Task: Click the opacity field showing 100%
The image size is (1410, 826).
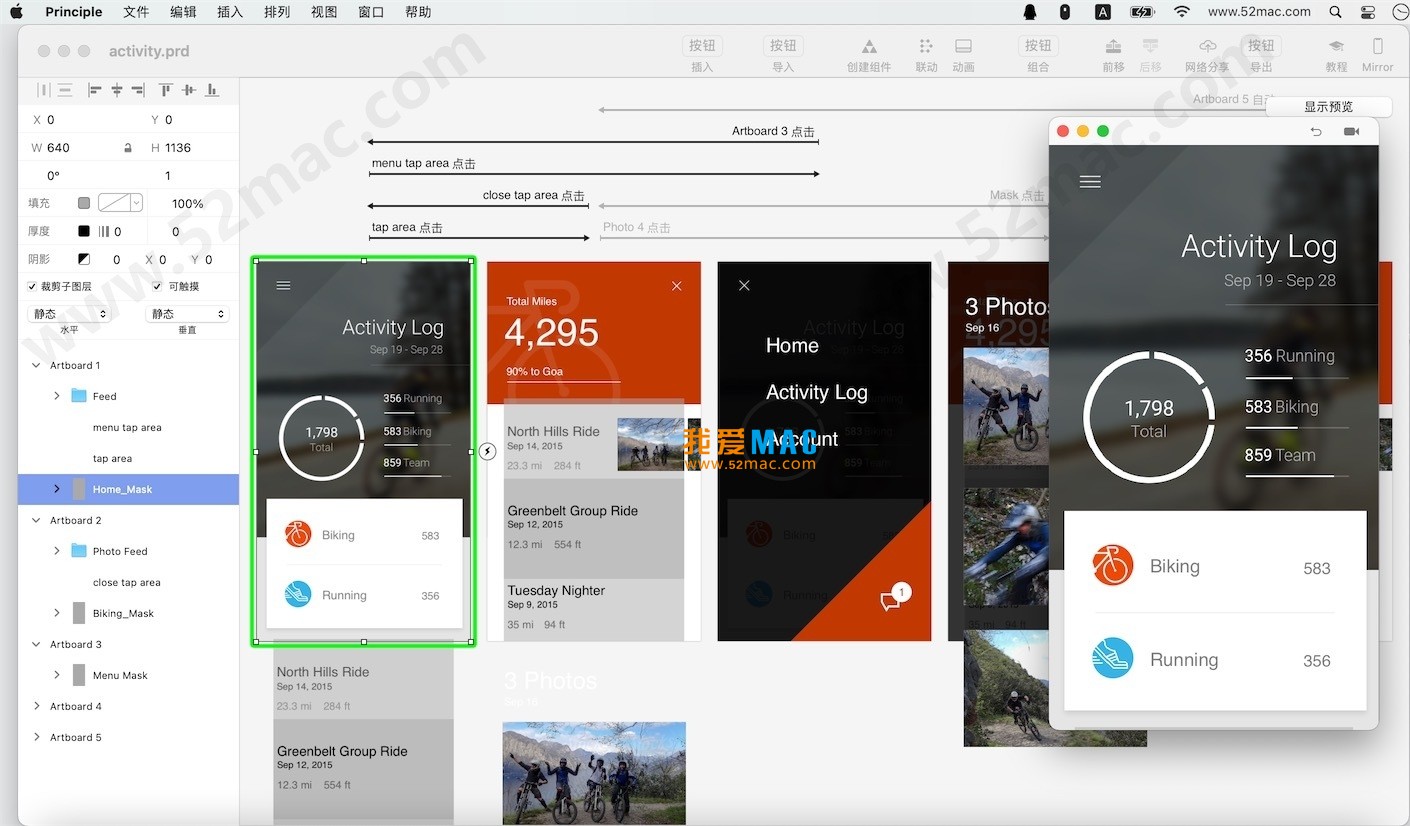Action: tap(188, 203)
